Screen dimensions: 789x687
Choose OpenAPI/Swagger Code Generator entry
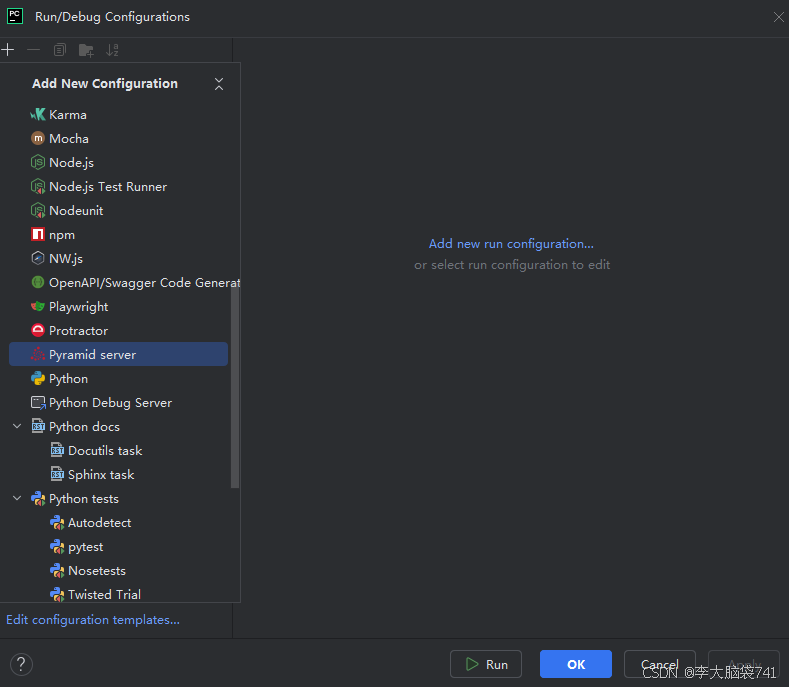[118, 282]
